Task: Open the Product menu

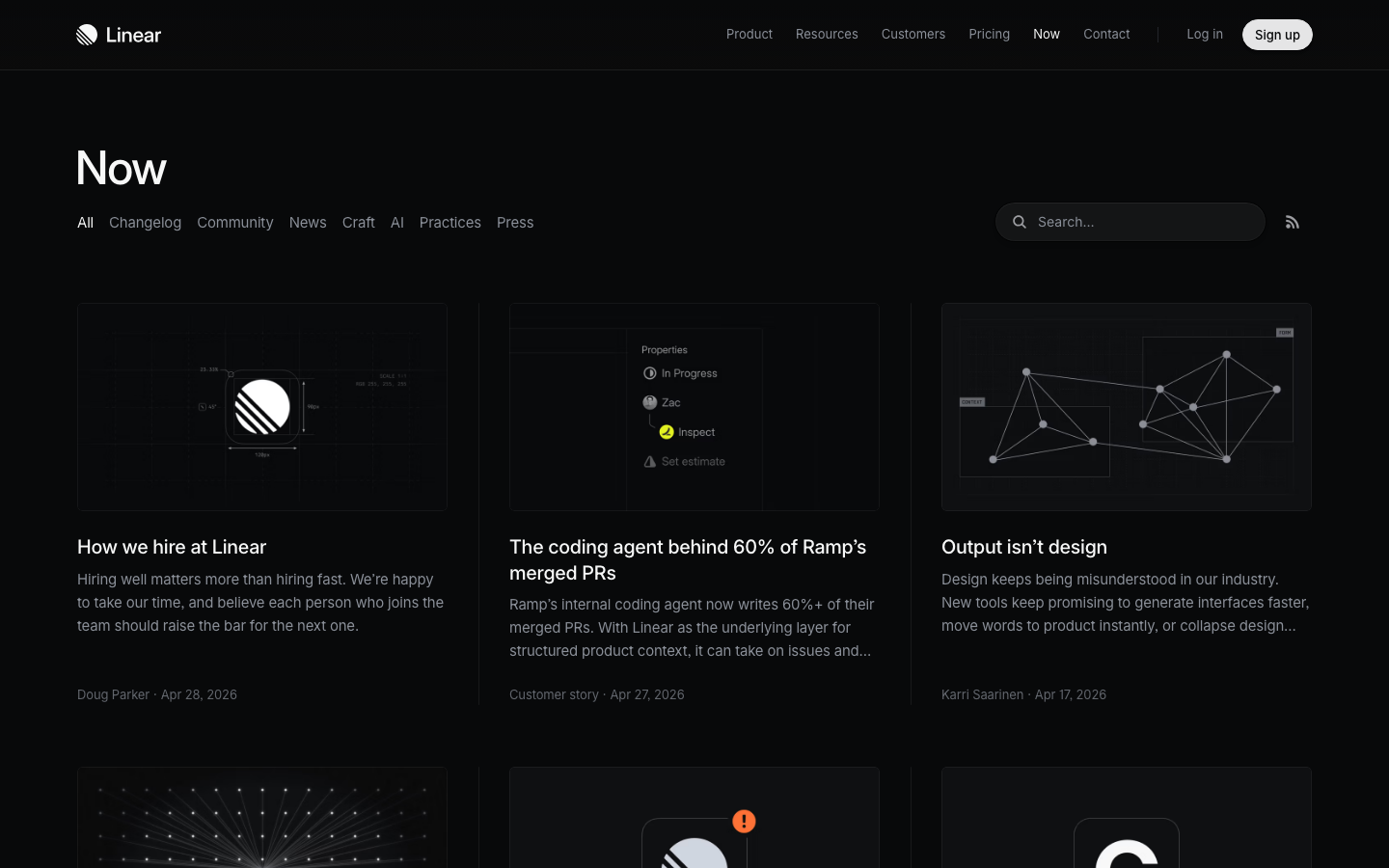Action: click(x=749, y=34)
